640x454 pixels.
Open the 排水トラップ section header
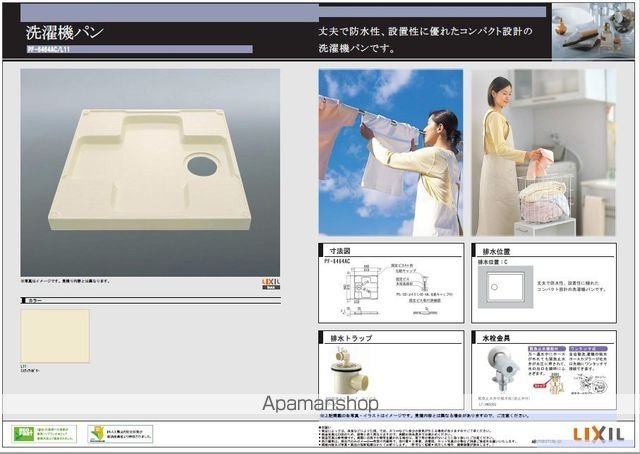click(345, 338)
